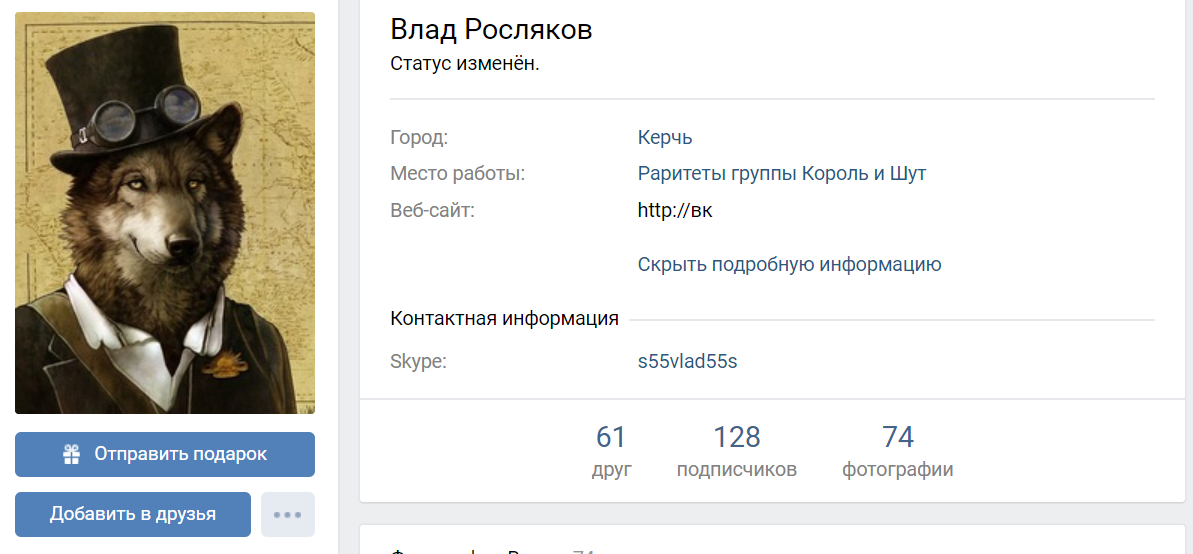Click the Skype handle s55vlad55s
The height and width of the screenshot is (554, 1193).
[687, 361]
